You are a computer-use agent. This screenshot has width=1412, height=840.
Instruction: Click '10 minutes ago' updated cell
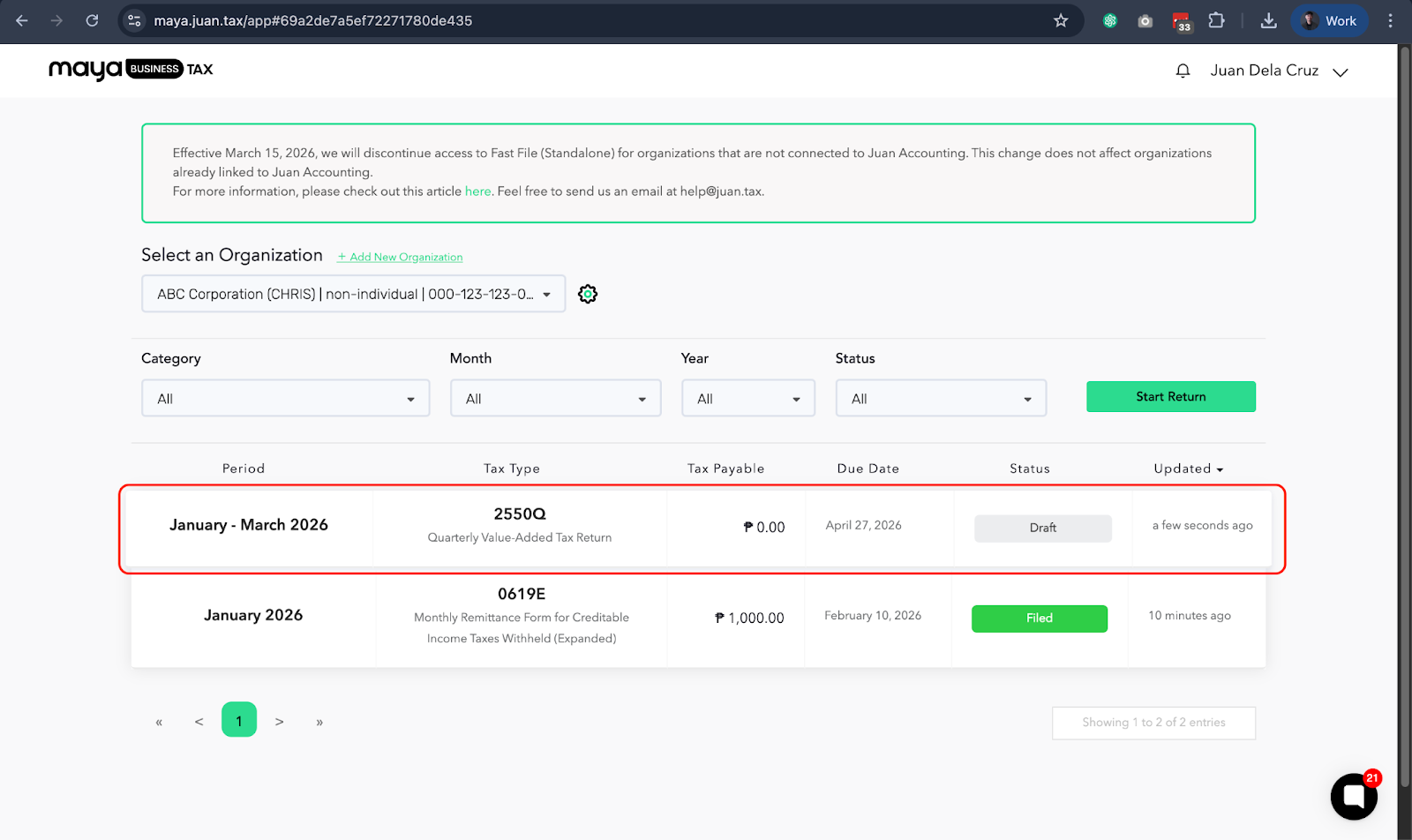1190,615
